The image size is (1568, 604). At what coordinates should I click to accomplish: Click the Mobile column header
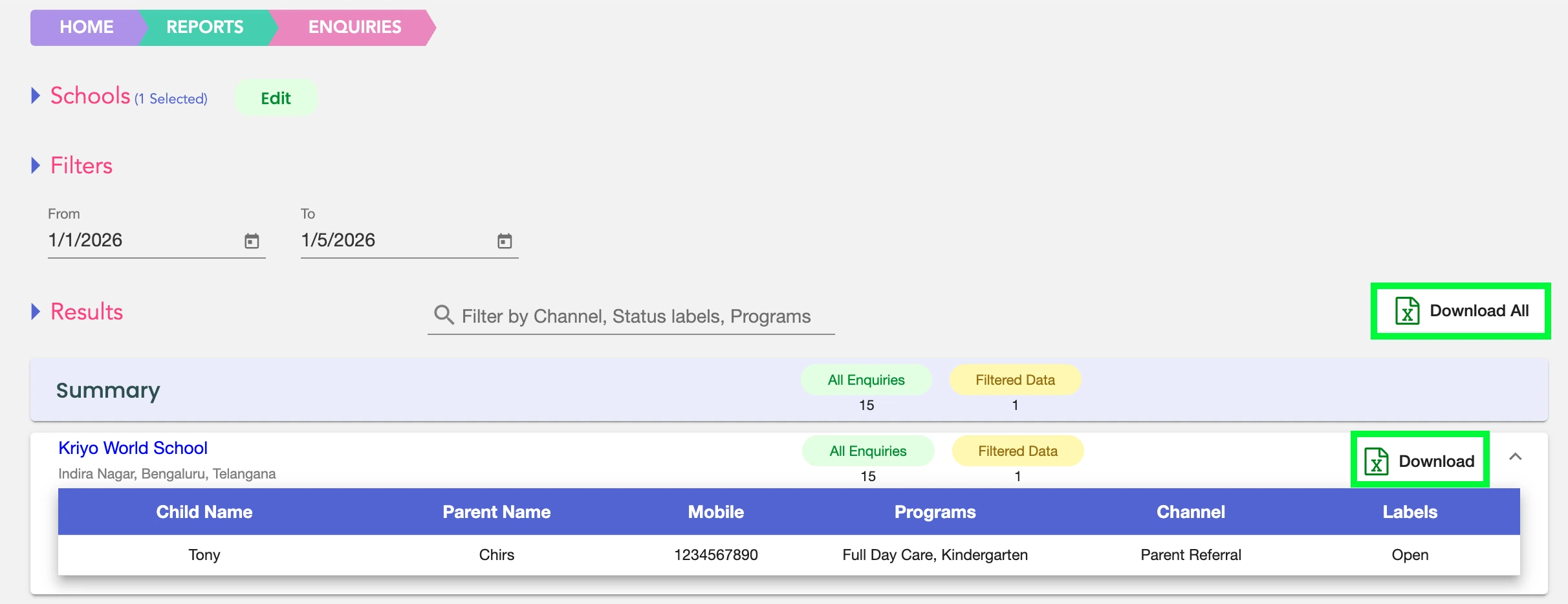pyautogui.click(x=716, y=512)
